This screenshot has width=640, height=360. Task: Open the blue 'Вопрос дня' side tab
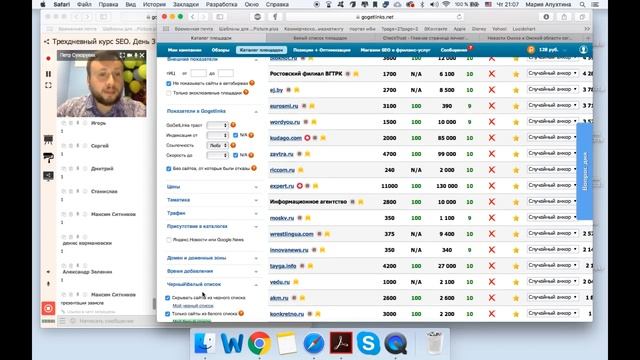coord(585,171)
